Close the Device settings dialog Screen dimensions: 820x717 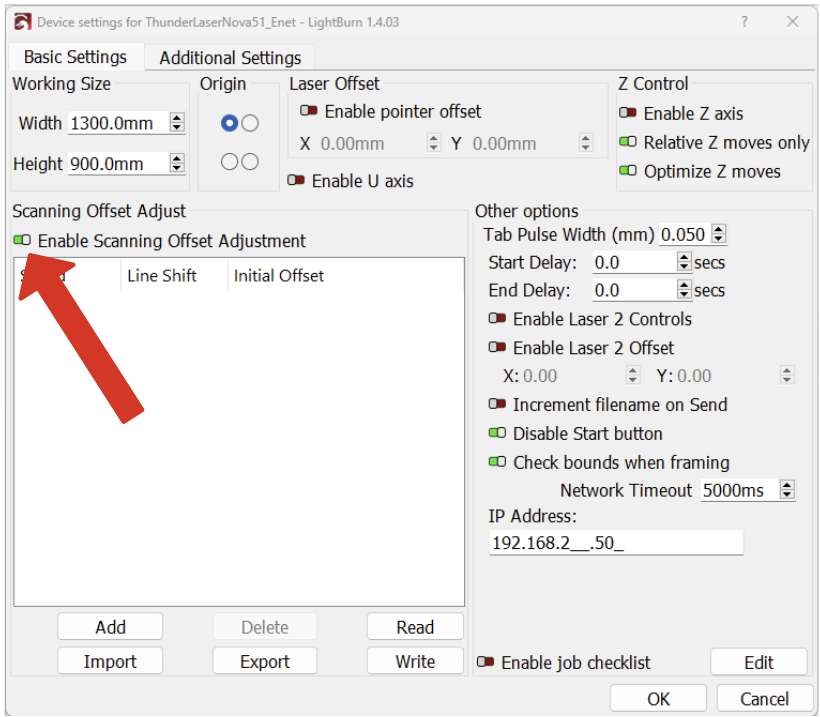pos(792,21)
